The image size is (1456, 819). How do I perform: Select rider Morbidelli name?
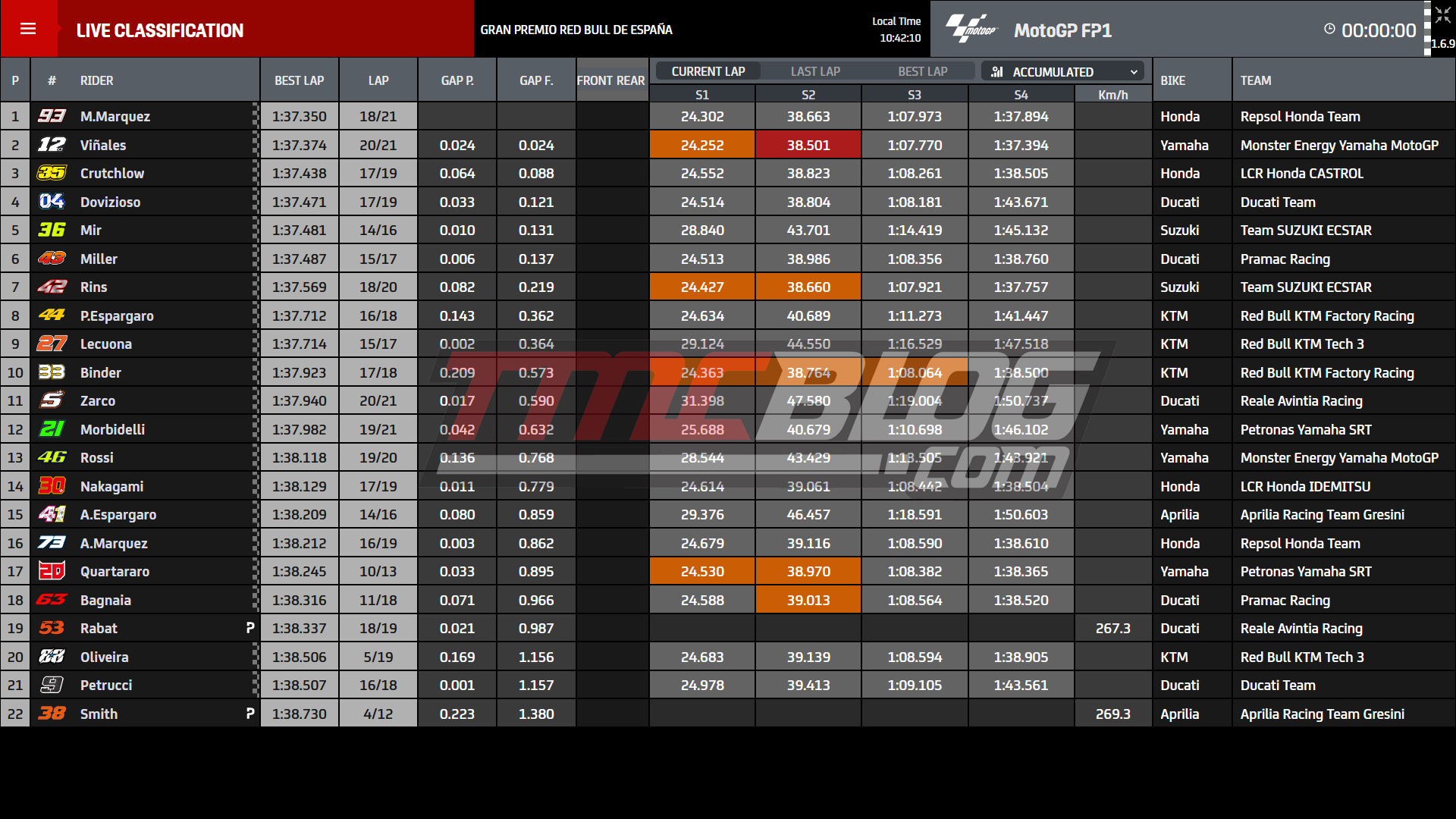pyautogui.click(x=112, y=430)
